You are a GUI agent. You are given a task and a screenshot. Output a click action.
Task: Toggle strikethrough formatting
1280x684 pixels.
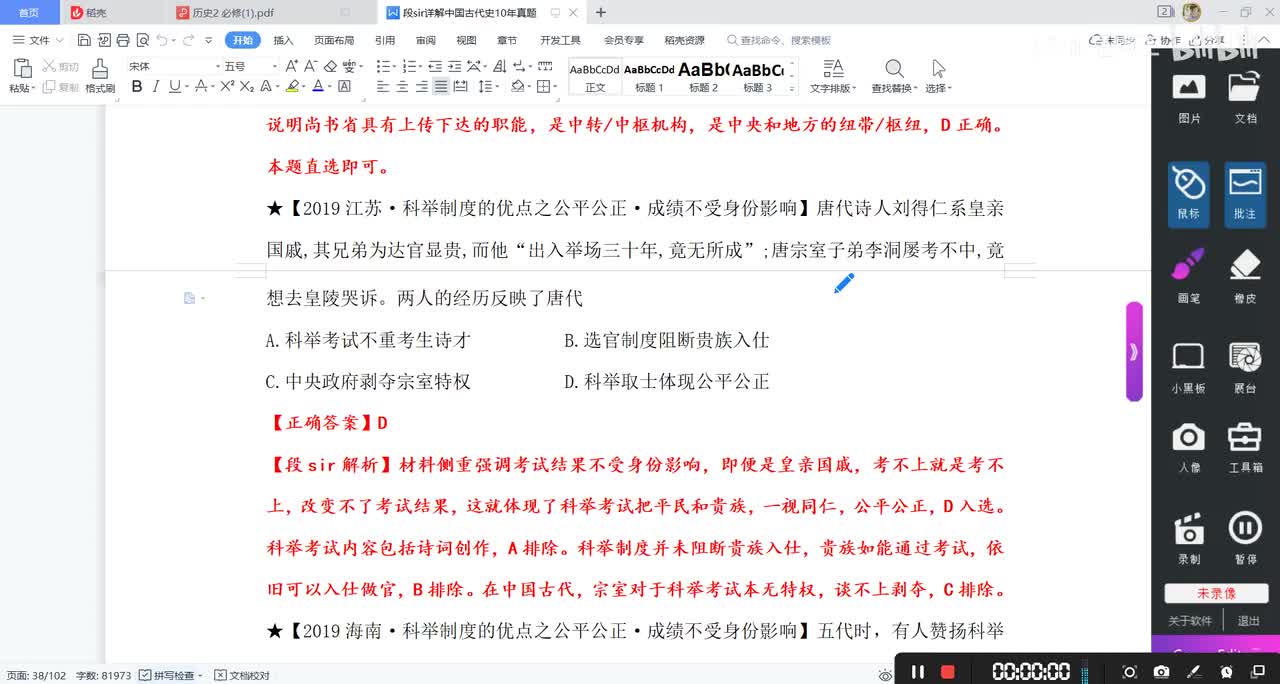point(201,87)
